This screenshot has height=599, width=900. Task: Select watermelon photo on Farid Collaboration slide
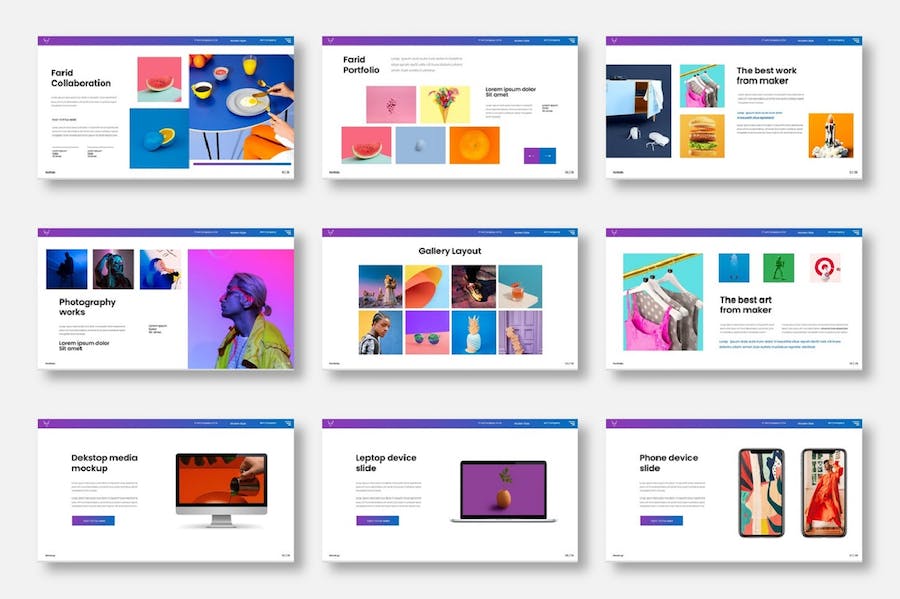click(x=159, y=80)
